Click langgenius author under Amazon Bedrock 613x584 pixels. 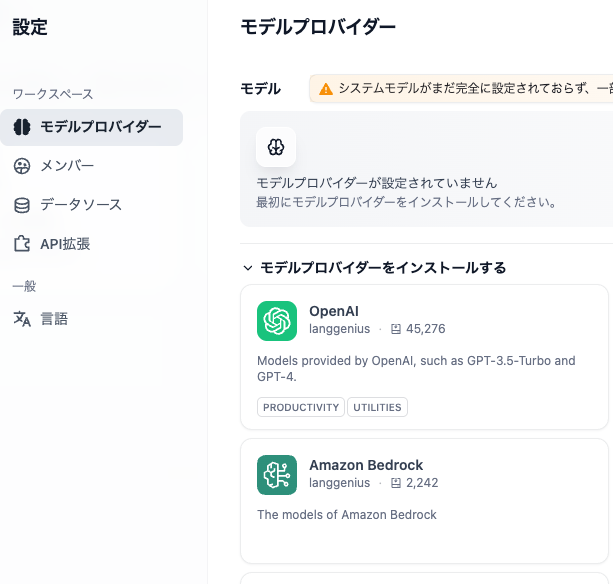(x=339, y=483)
